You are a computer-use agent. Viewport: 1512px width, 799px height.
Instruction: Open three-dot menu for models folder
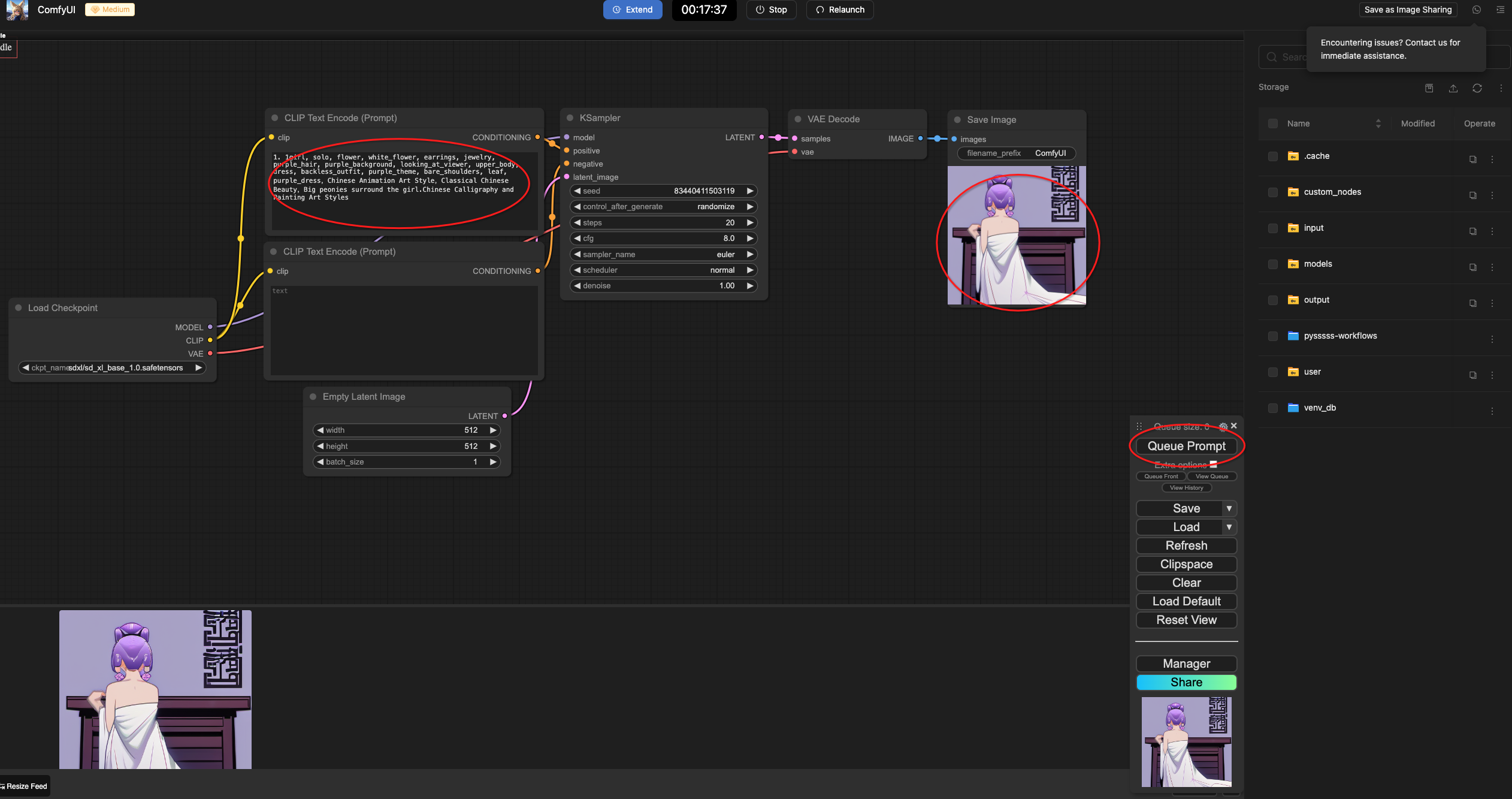tap(1492, 267)
